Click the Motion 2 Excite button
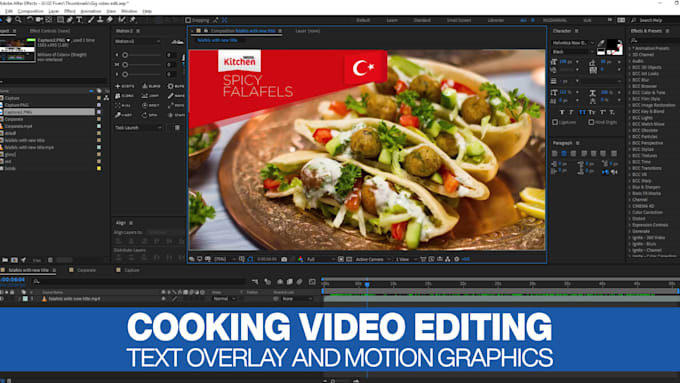 125,86
